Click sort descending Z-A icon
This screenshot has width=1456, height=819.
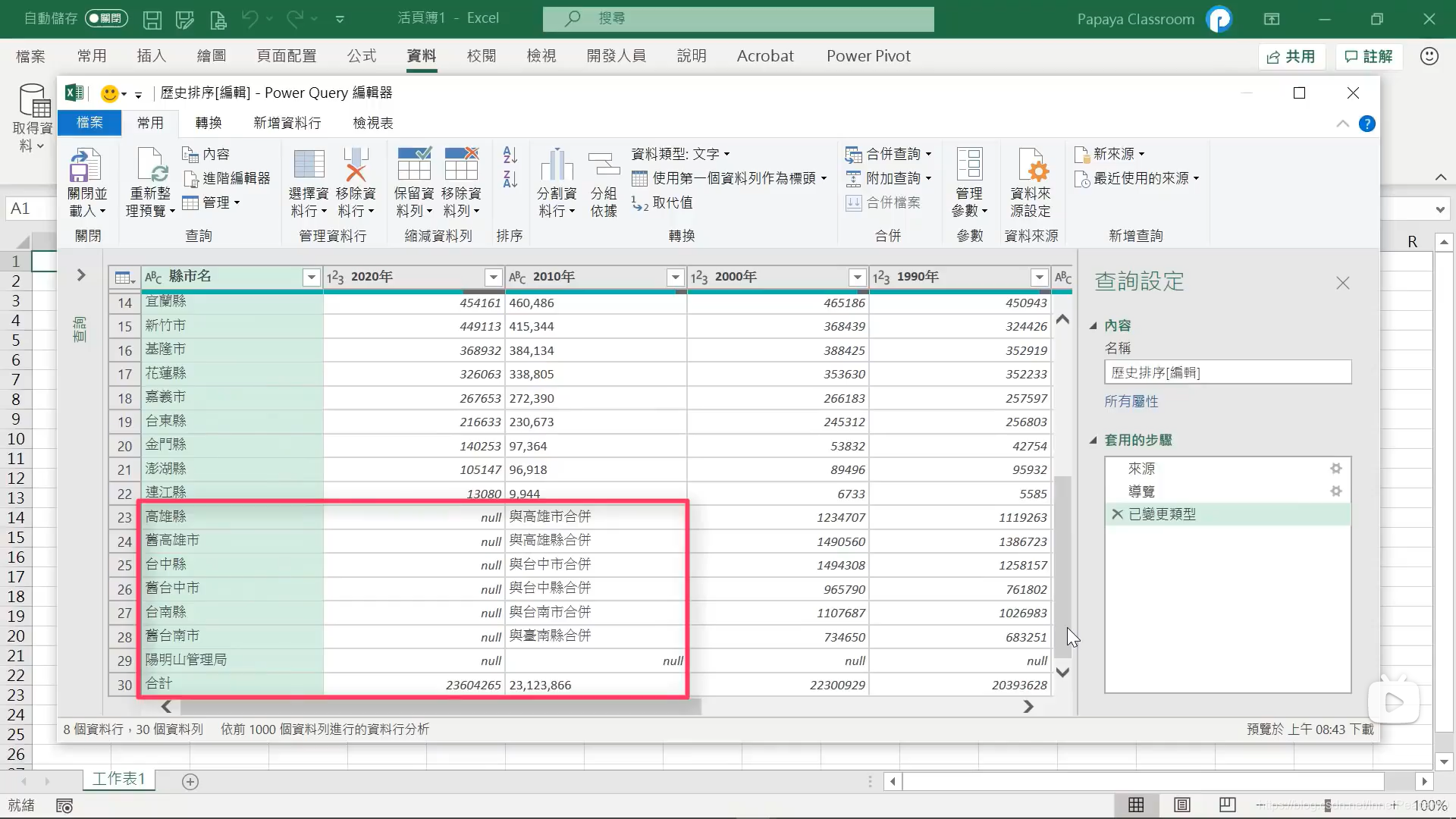coord(510,180)
